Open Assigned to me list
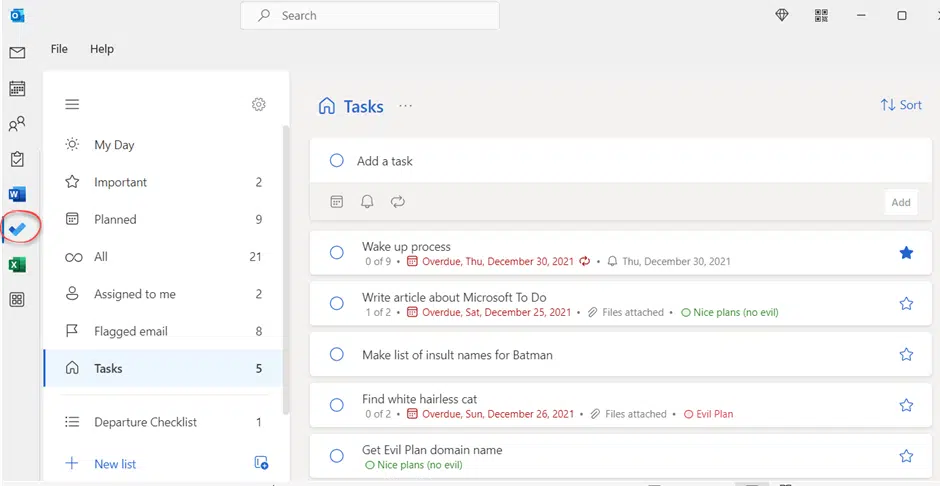This screenshot has height=486, width=940. pyautogui.click(x=163, y=294)
